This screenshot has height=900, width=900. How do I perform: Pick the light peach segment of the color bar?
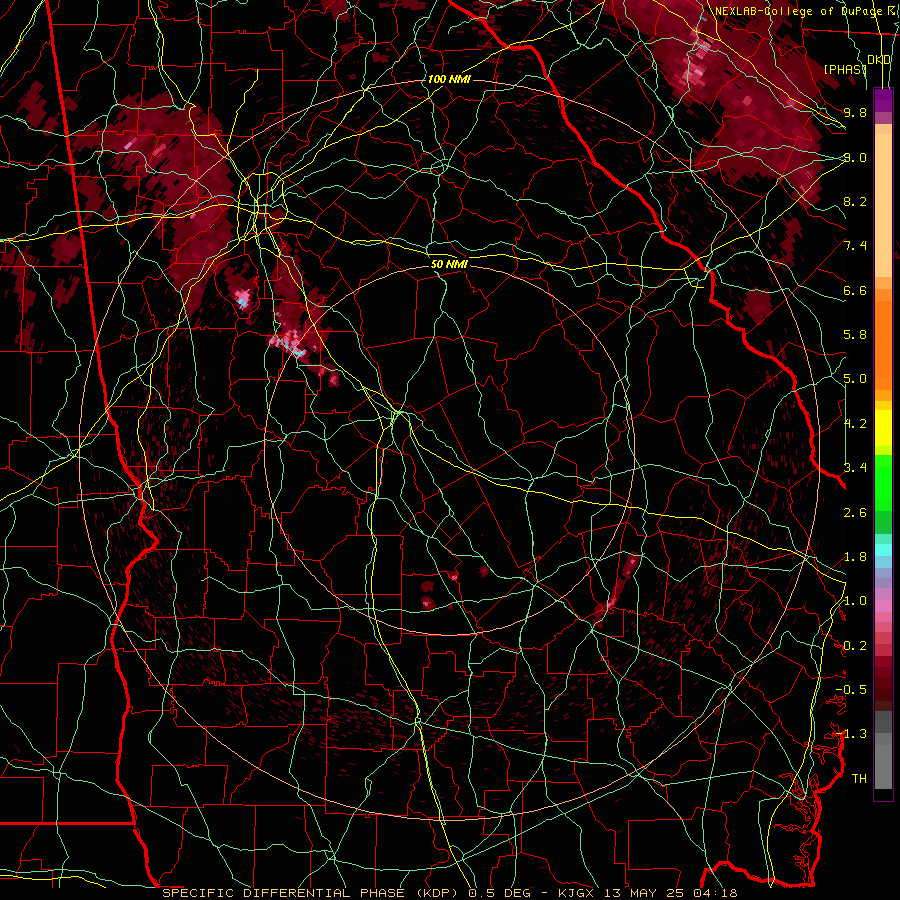coord(883,205)
